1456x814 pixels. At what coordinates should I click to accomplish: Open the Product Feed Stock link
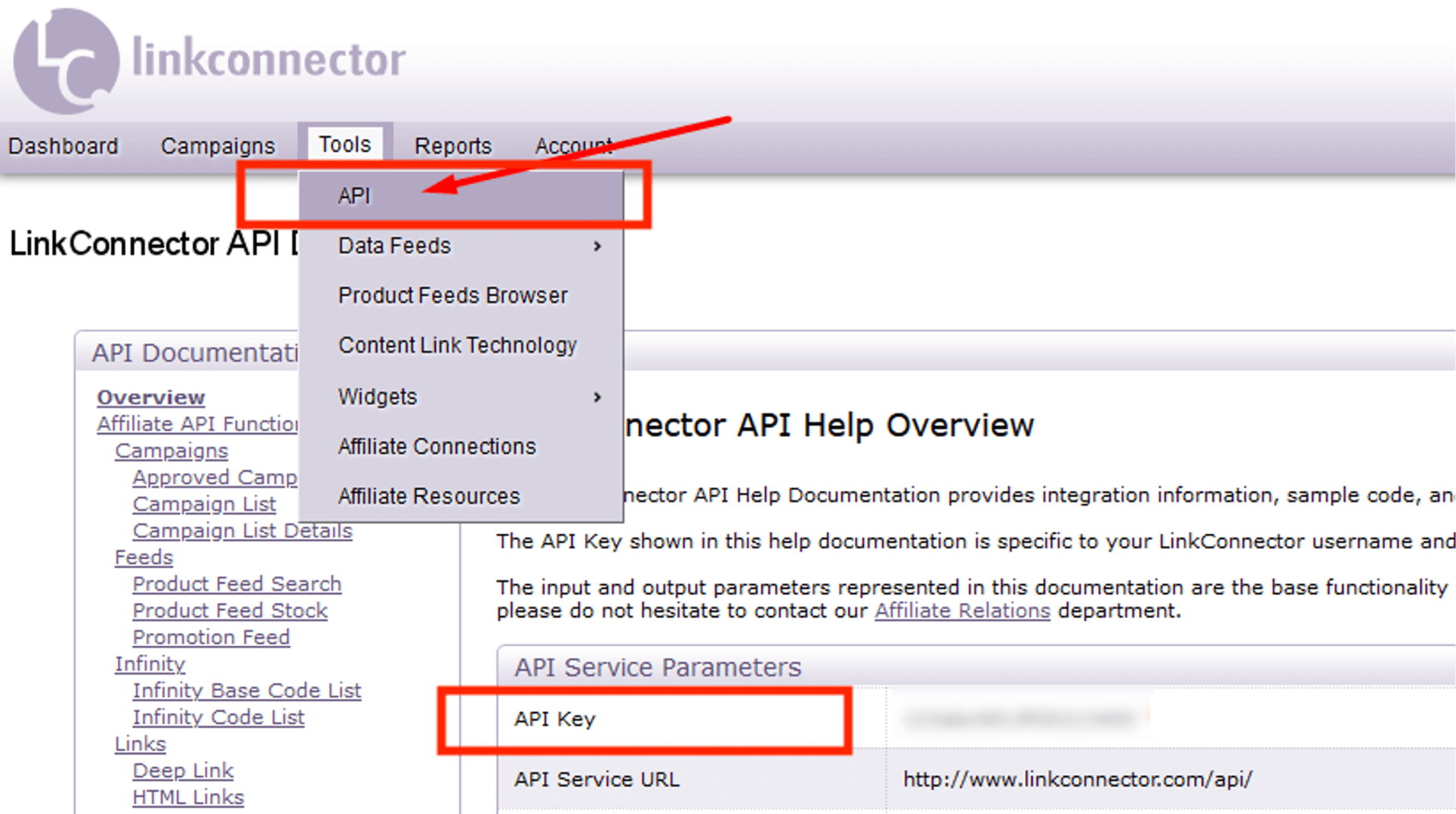click(230, 610)
